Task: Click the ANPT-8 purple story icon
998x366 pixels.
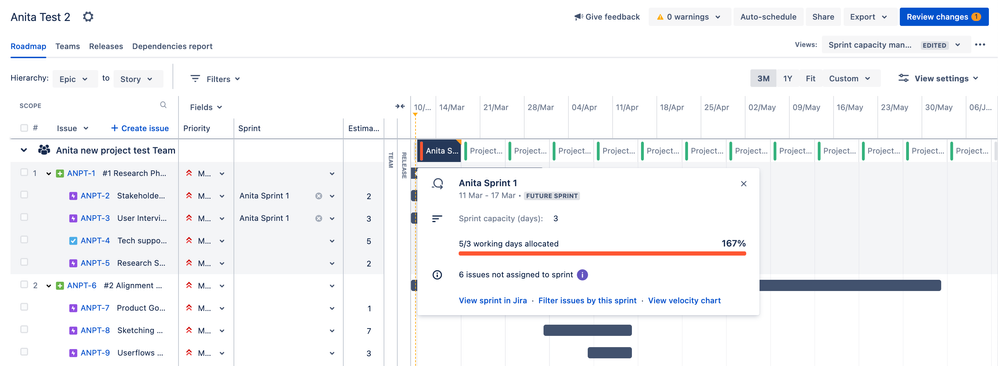Action: coord(73,330)
